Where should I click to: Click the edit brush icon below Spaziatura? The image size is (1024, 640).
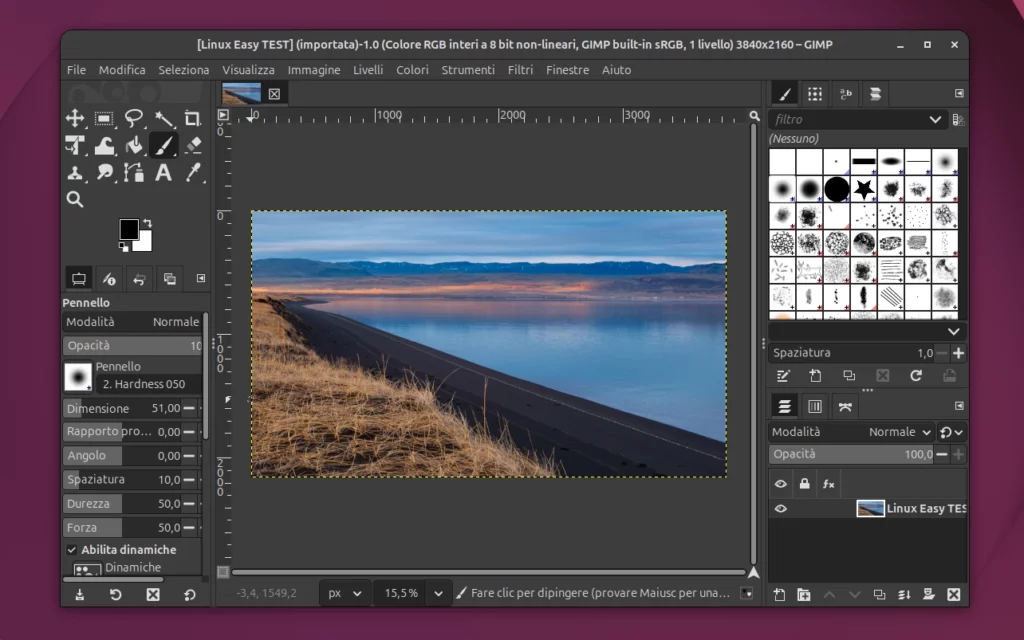783,376
